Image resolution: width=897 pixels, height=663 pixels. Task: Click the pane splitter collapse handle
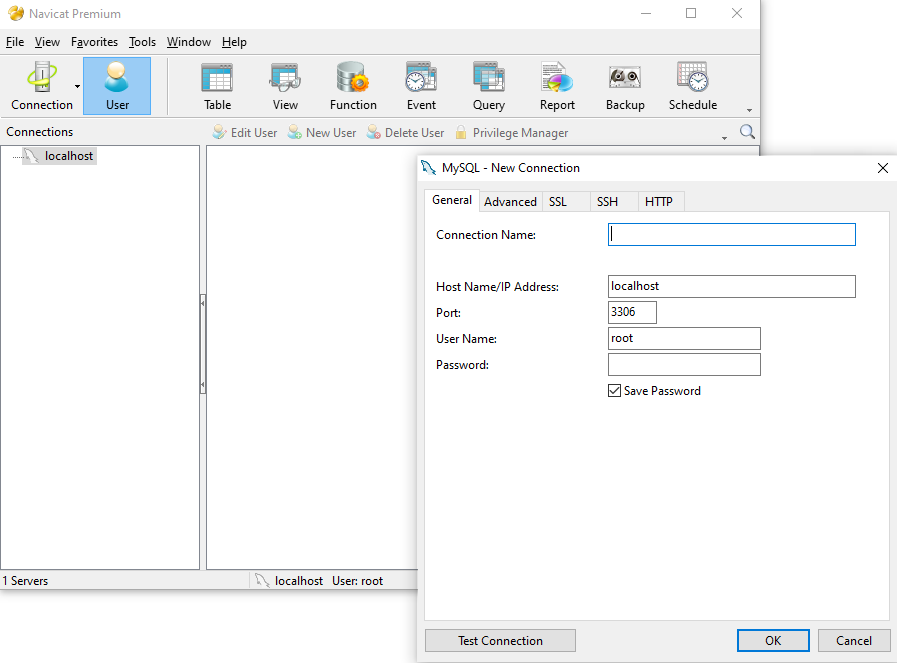click(x=203, y=344)
